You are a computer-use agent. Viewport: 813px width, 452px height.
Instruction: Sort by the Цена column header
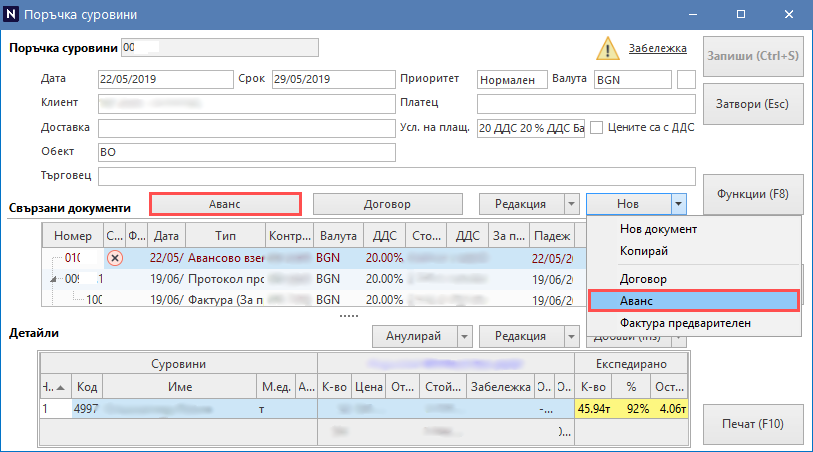tap(369, 387)
